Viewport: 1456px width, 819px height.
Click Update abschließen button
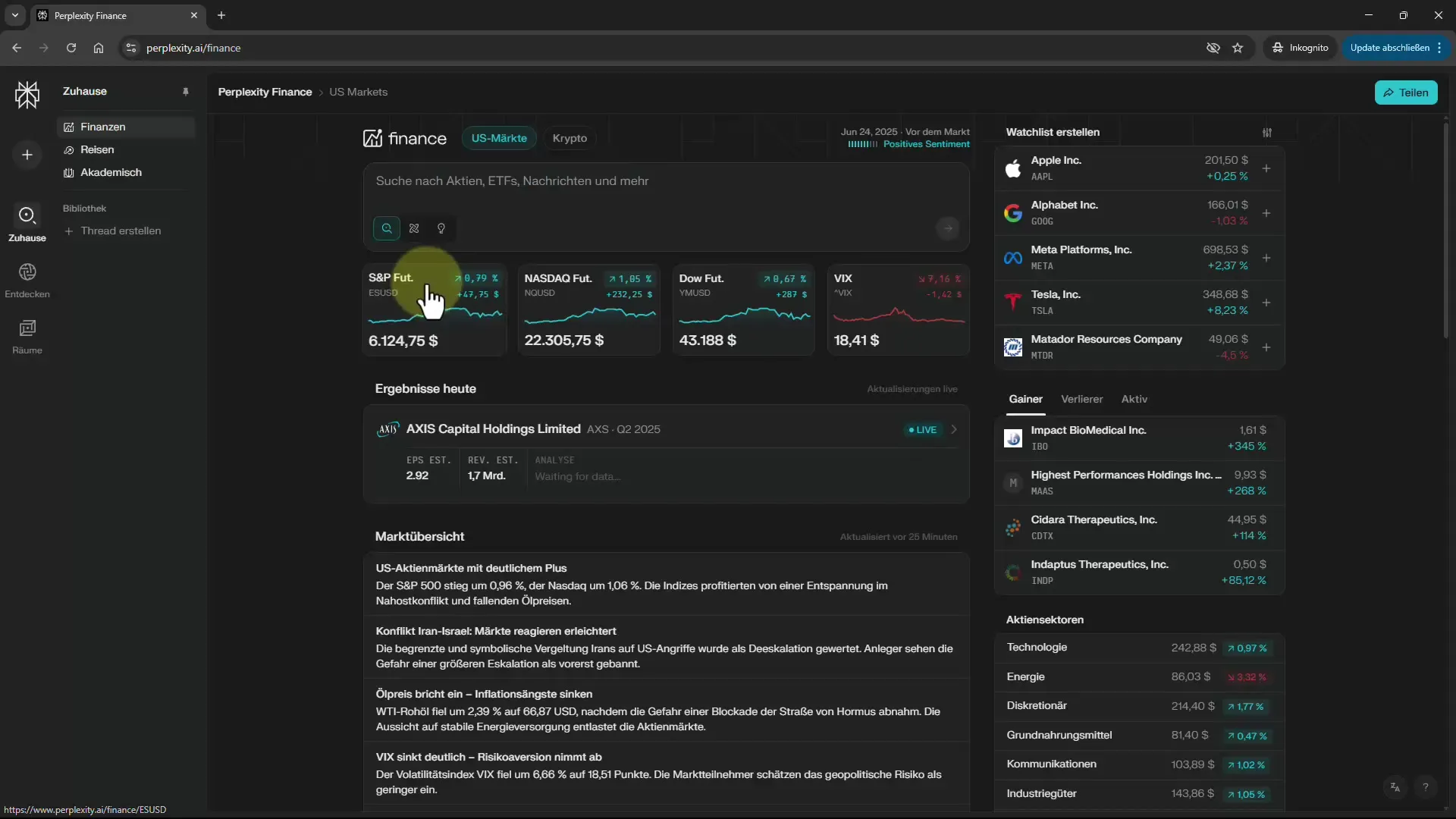pyautogui.click(x=1396, y=48)
